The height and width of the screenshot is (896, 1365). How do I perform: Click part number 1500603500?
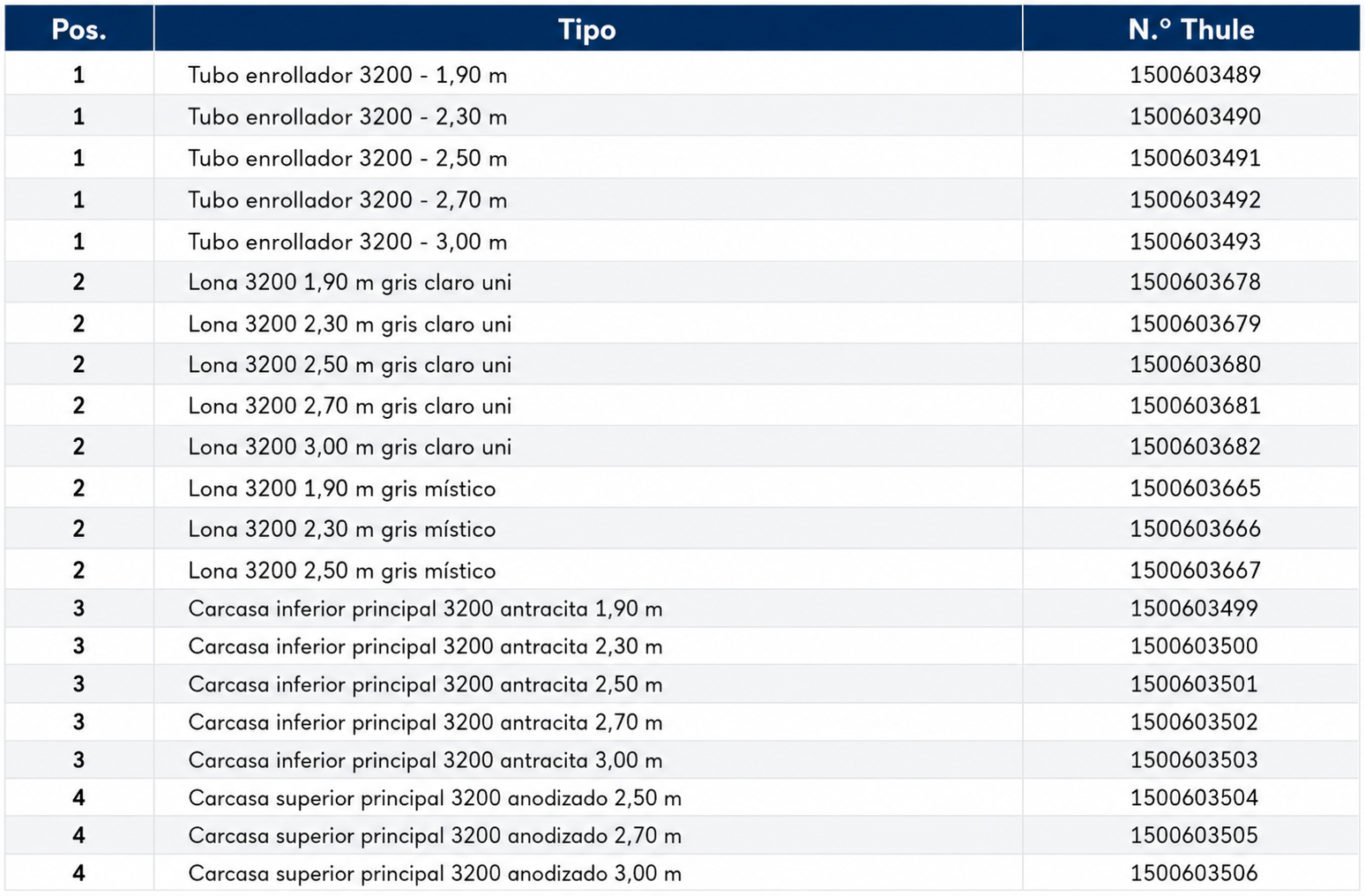[1194, 646]
